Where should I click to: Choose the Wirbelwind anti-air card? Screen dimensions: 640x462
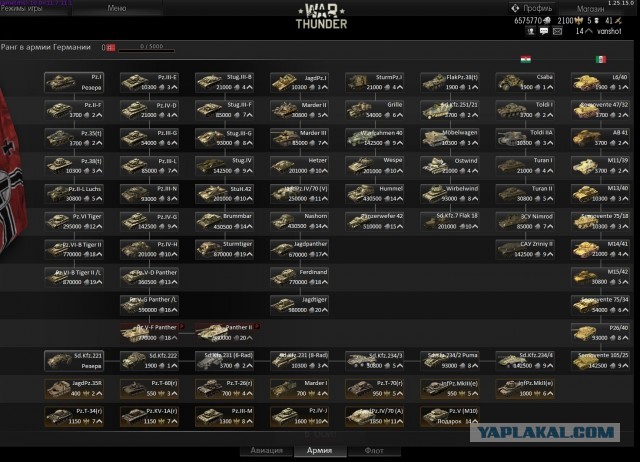pyautogui.click(x=449, y=194)
